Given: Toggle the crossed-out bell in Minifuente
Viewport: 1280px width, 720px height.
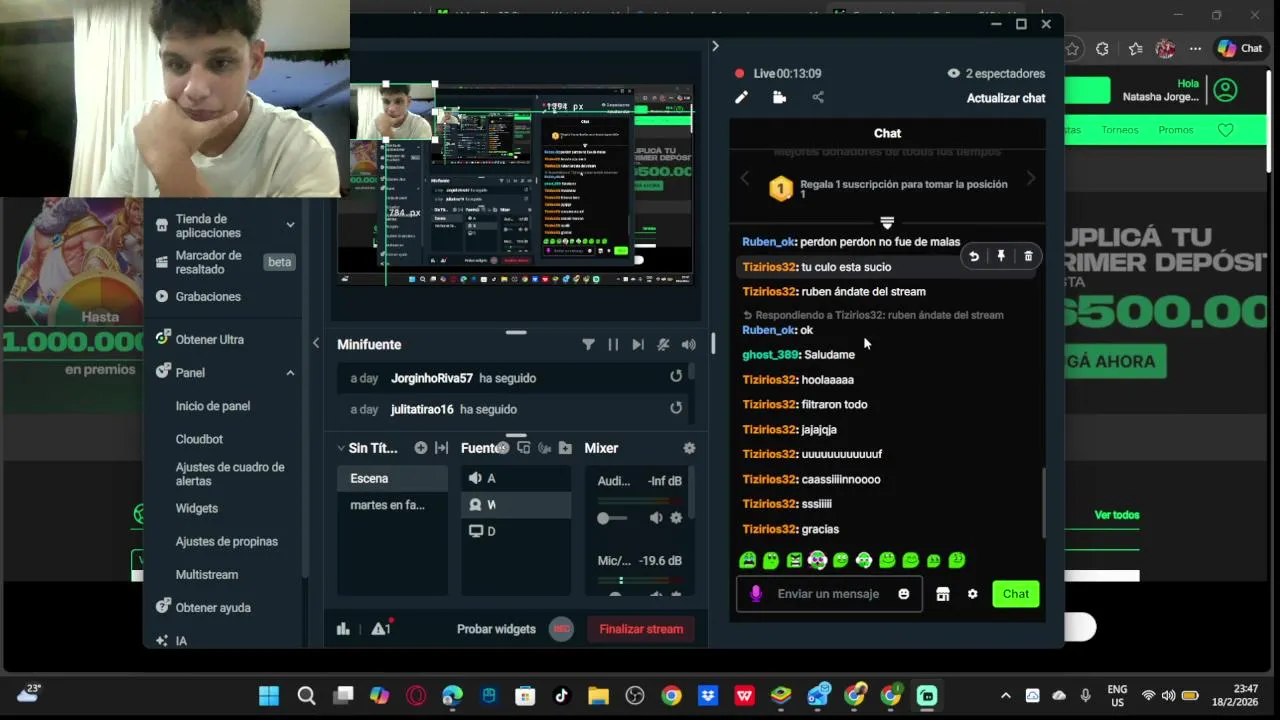Looking at the screenshot, I should click(663, 344).
